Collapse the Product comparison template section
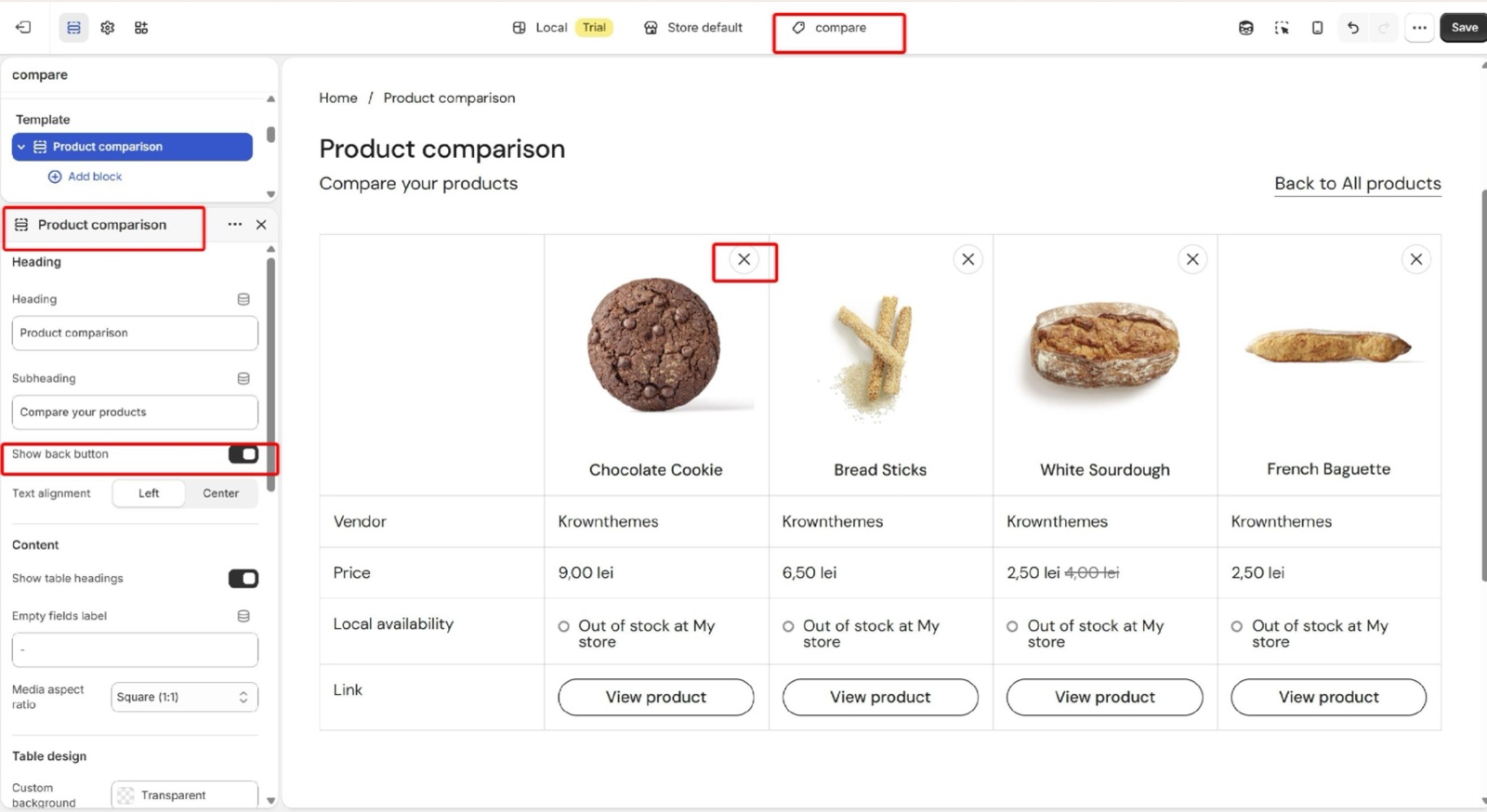The height and width of the screenshot is (812, 1487). point(21,147)
